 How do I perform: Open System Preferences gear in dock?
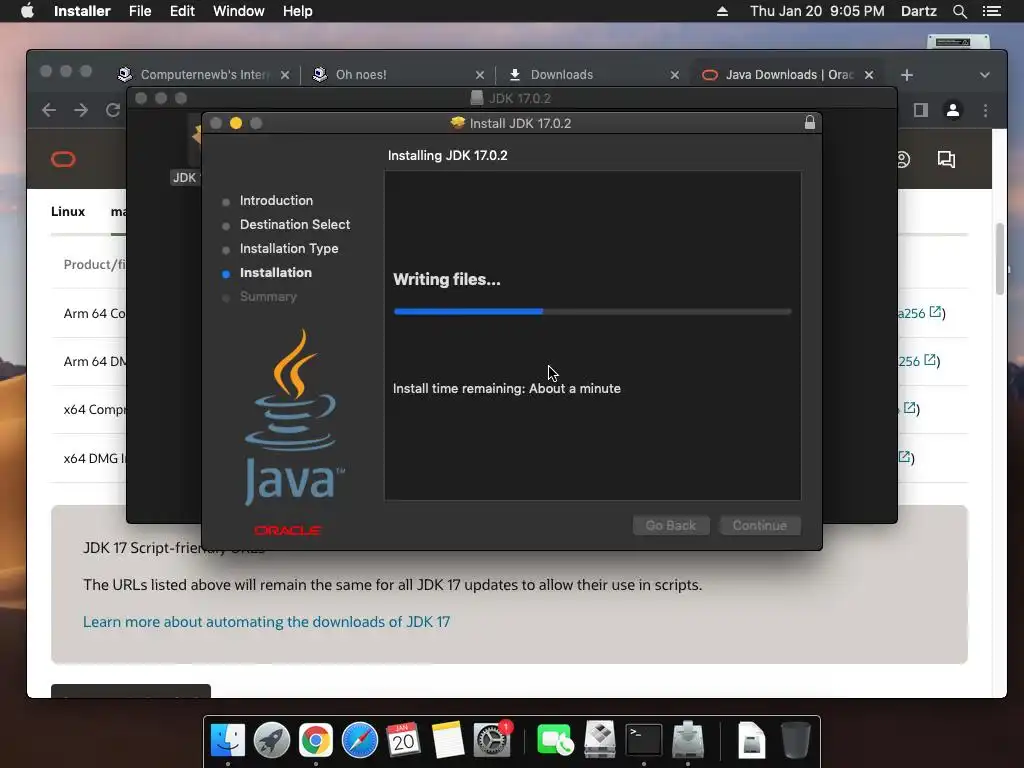491,741
